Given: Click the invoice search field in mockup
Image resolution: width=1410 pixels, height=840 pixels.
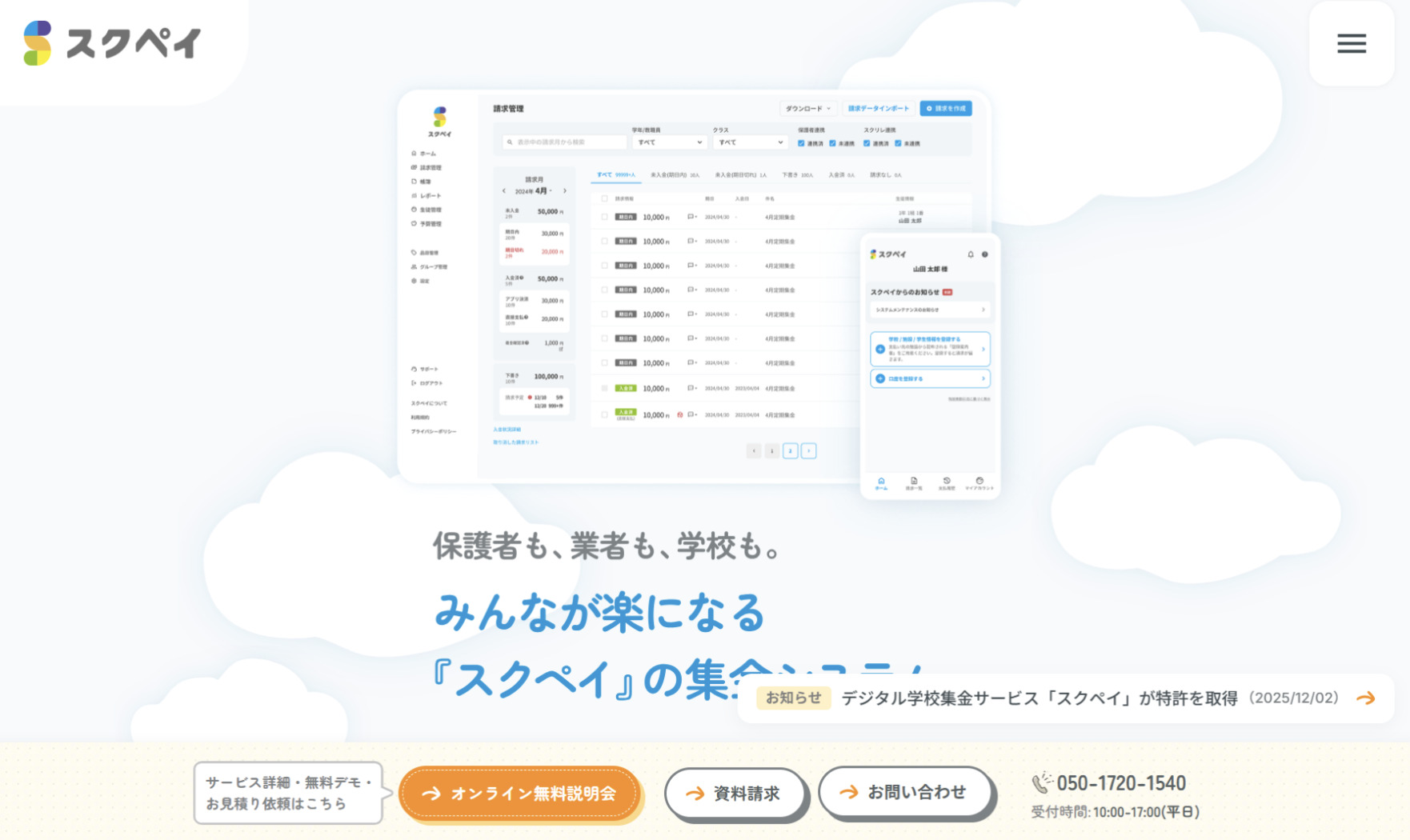Looking at the screenshot, I should click(564, 142).
